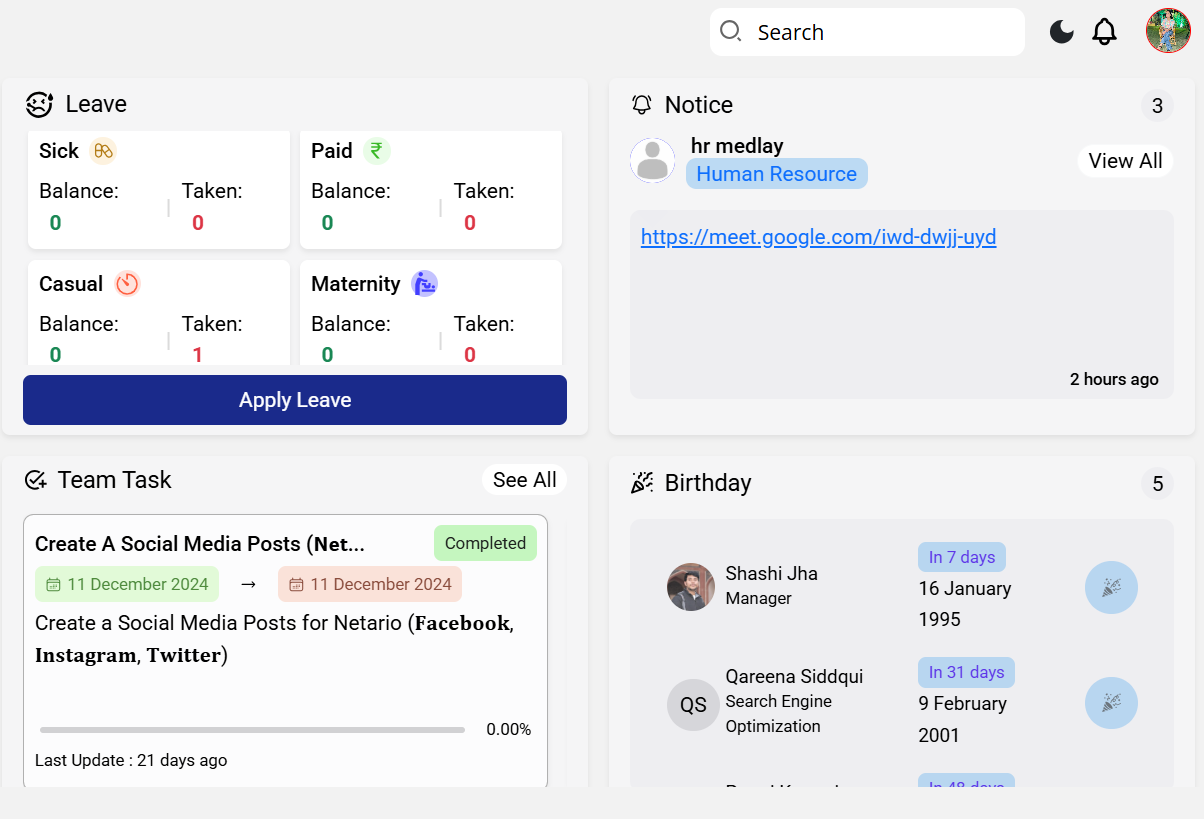This screenshot has height=819, width=1204.
Task: Click See All team tasks
Action: 524,480
